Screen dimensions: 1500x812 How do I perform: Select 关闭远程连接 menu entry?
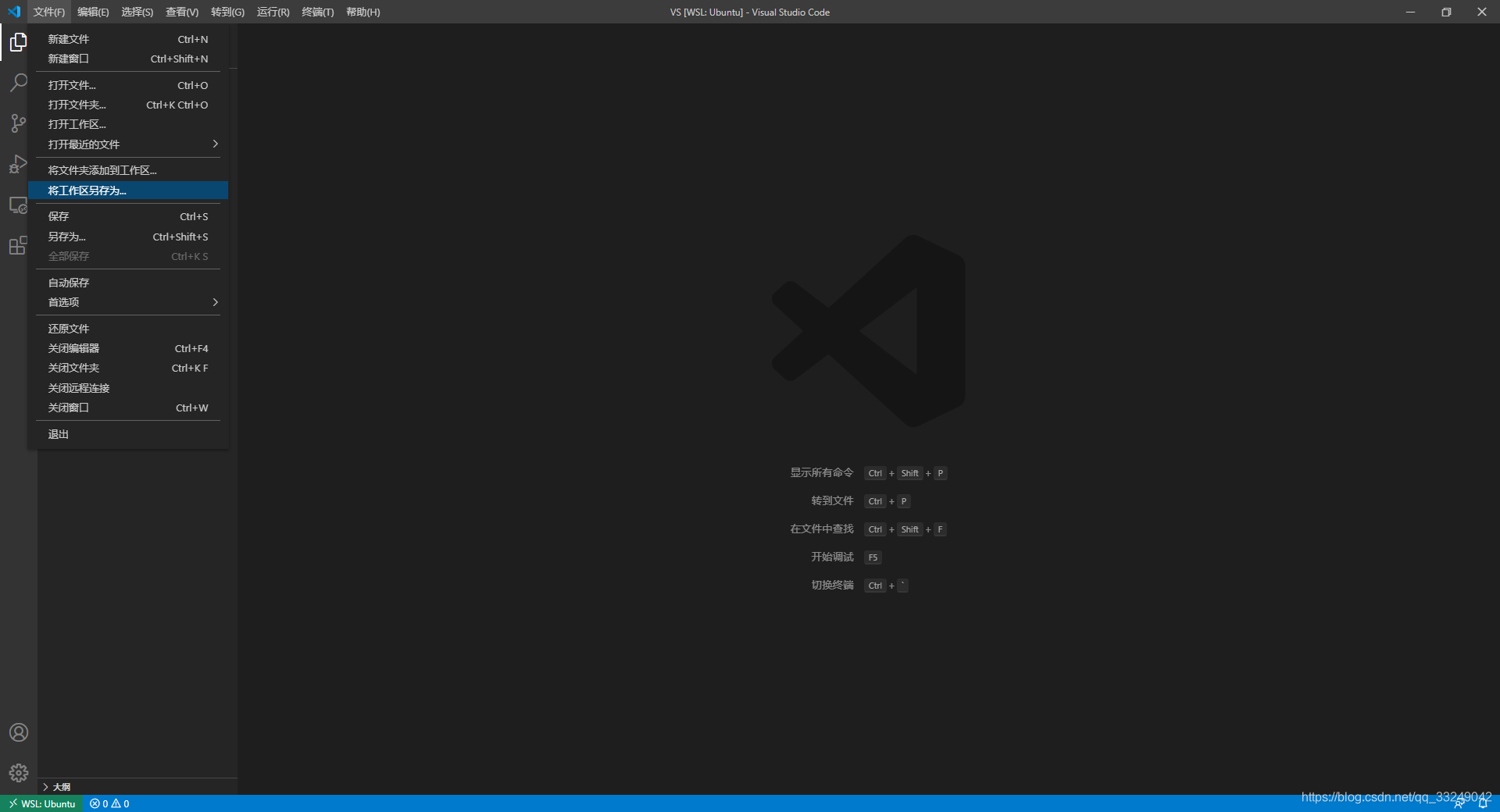coord(128,388)
